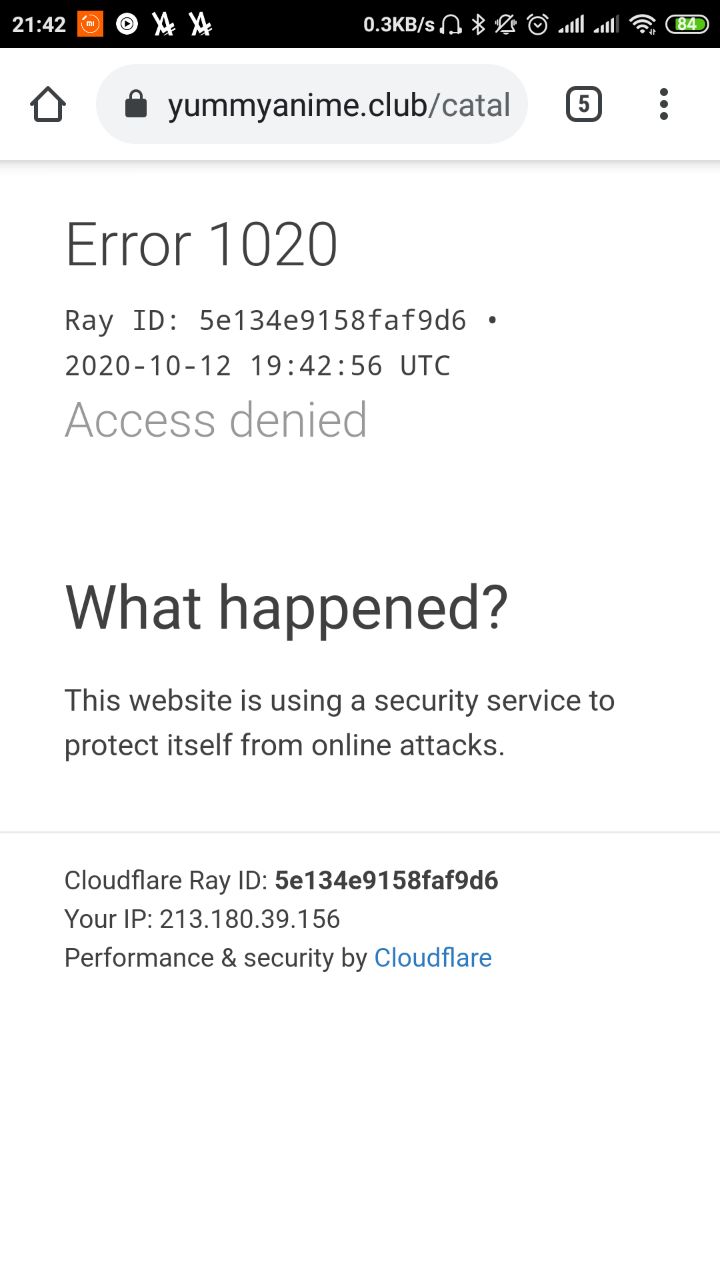Image resolution: width=720 pixels, height=1280 pixels.
Task: Click the Error 1020 heading
Action: point(201,245)
